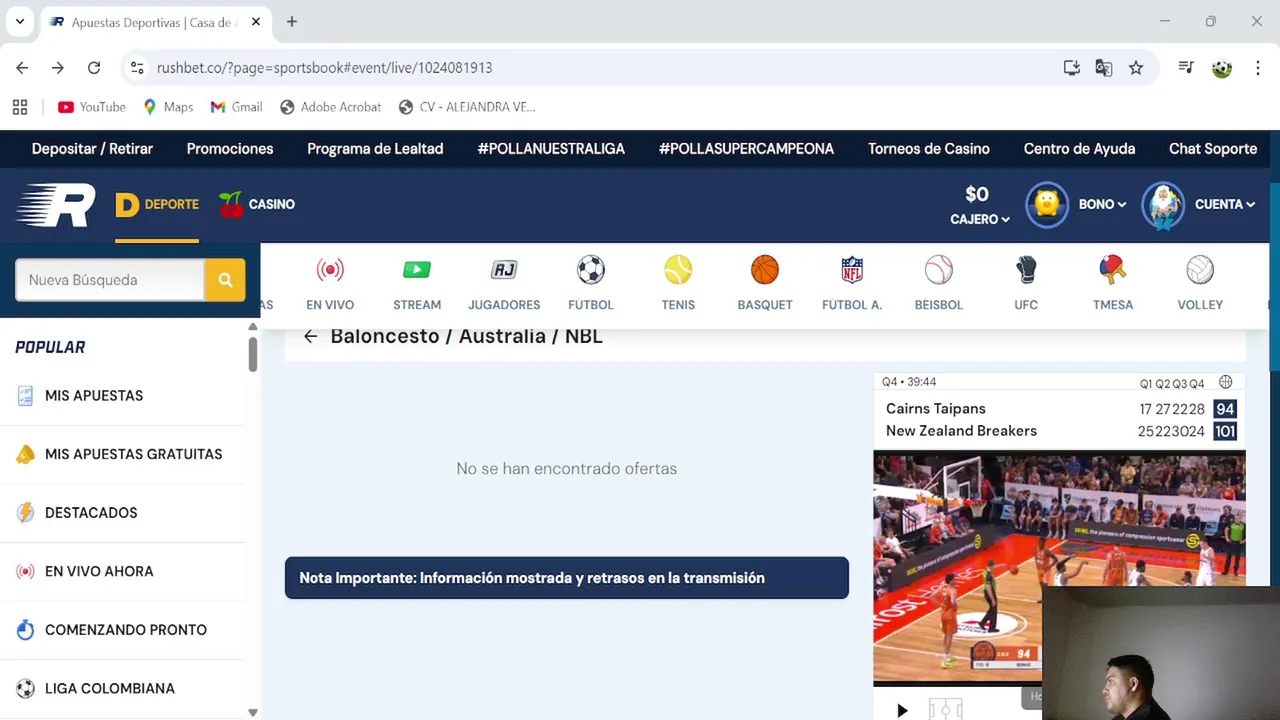Viewport: 1280px width, 720px height.
Task: Expand the CUENTA account dropdown
Action: click(1225, 204)
